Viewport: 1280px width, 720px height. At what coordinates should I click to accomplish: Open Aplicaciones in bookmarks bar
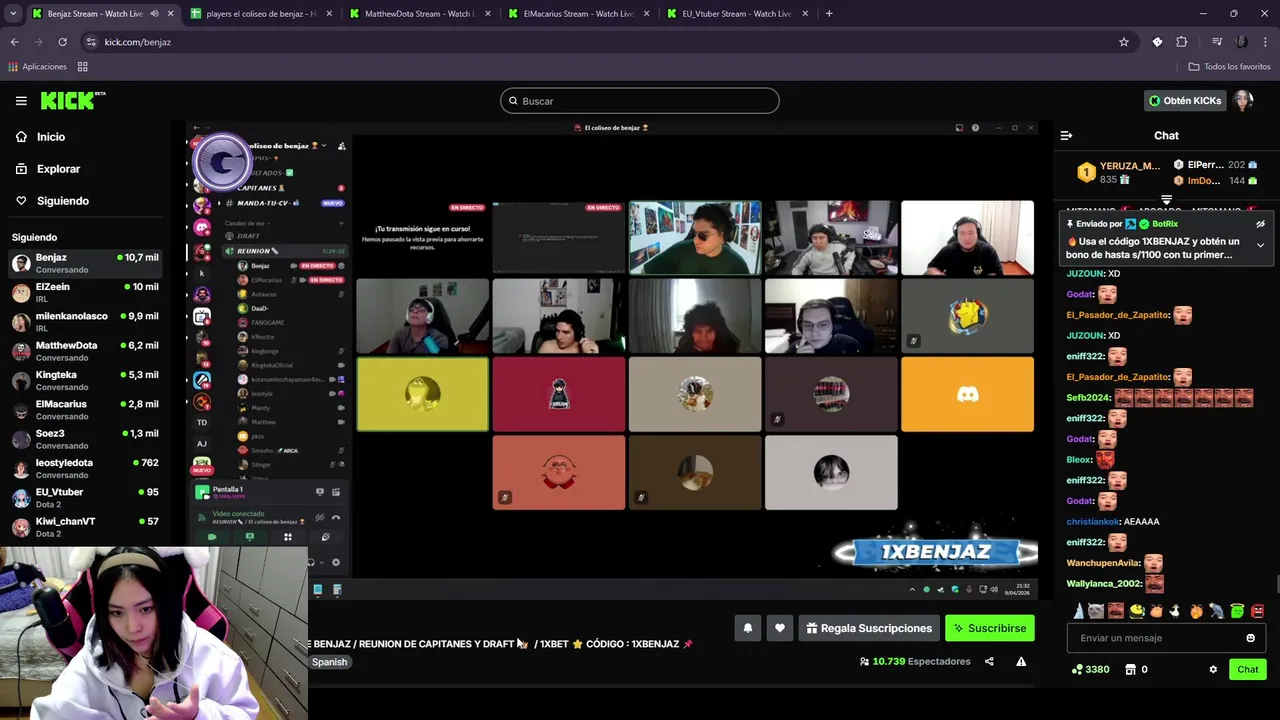click(x=37, y=67)
